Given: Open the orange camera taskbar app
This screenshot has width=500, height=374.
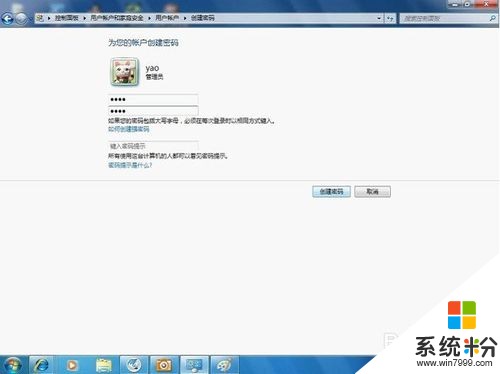Looking at the screenshot, I should point(164,365).
